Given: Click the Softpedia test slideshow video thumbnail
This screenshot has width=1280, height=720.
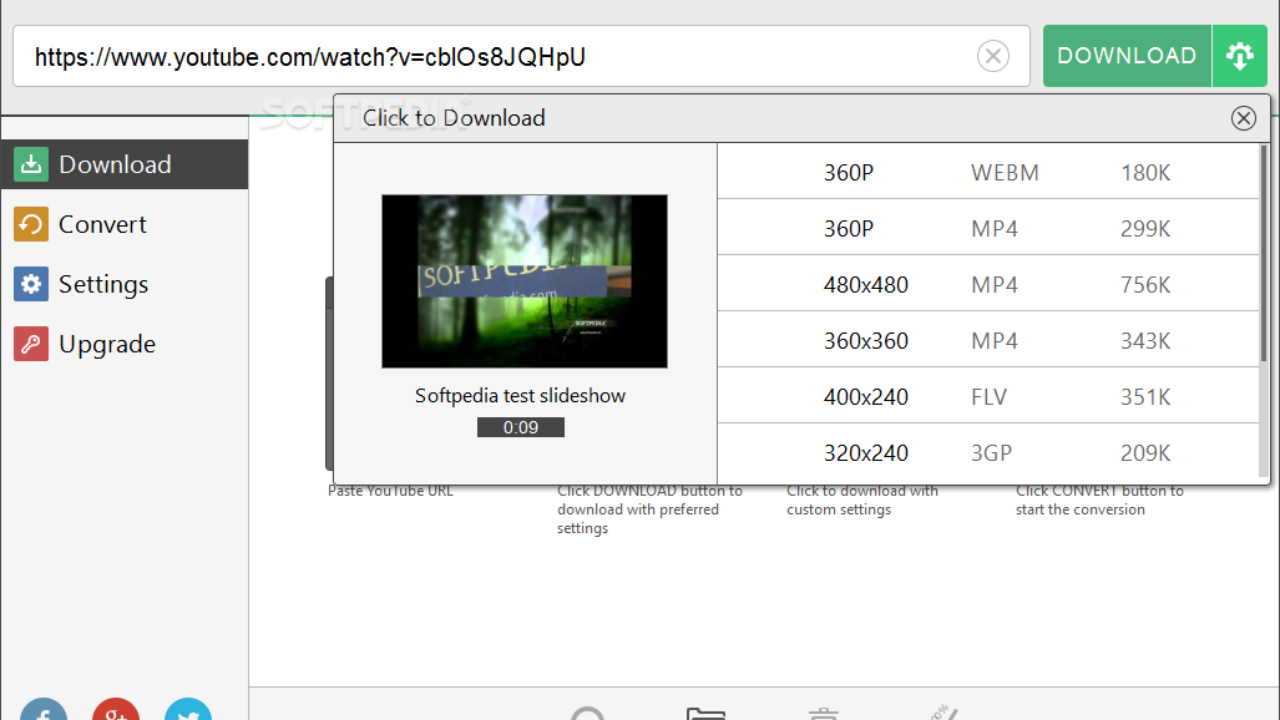Looking at the screenshot, I should (x=524, y=281).
